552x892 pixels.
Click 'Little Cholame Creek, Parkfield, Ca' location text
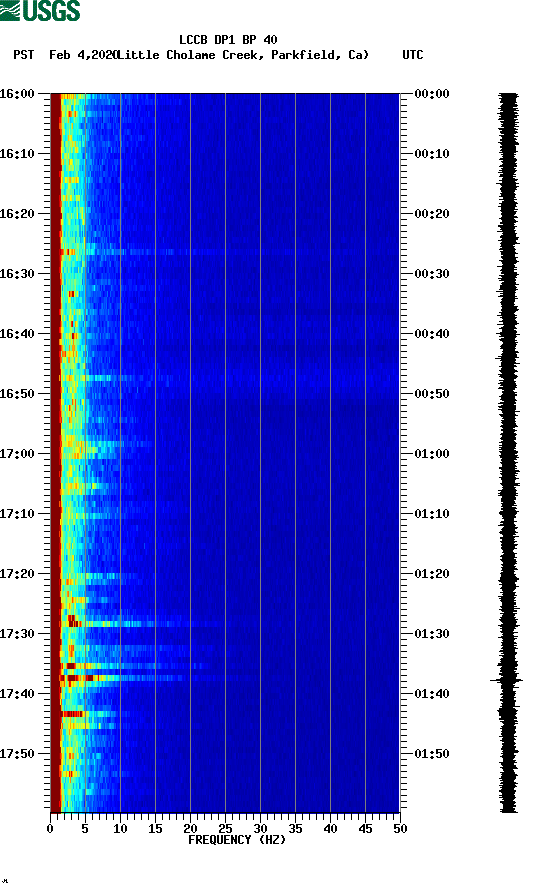click(x=244, y=55)
